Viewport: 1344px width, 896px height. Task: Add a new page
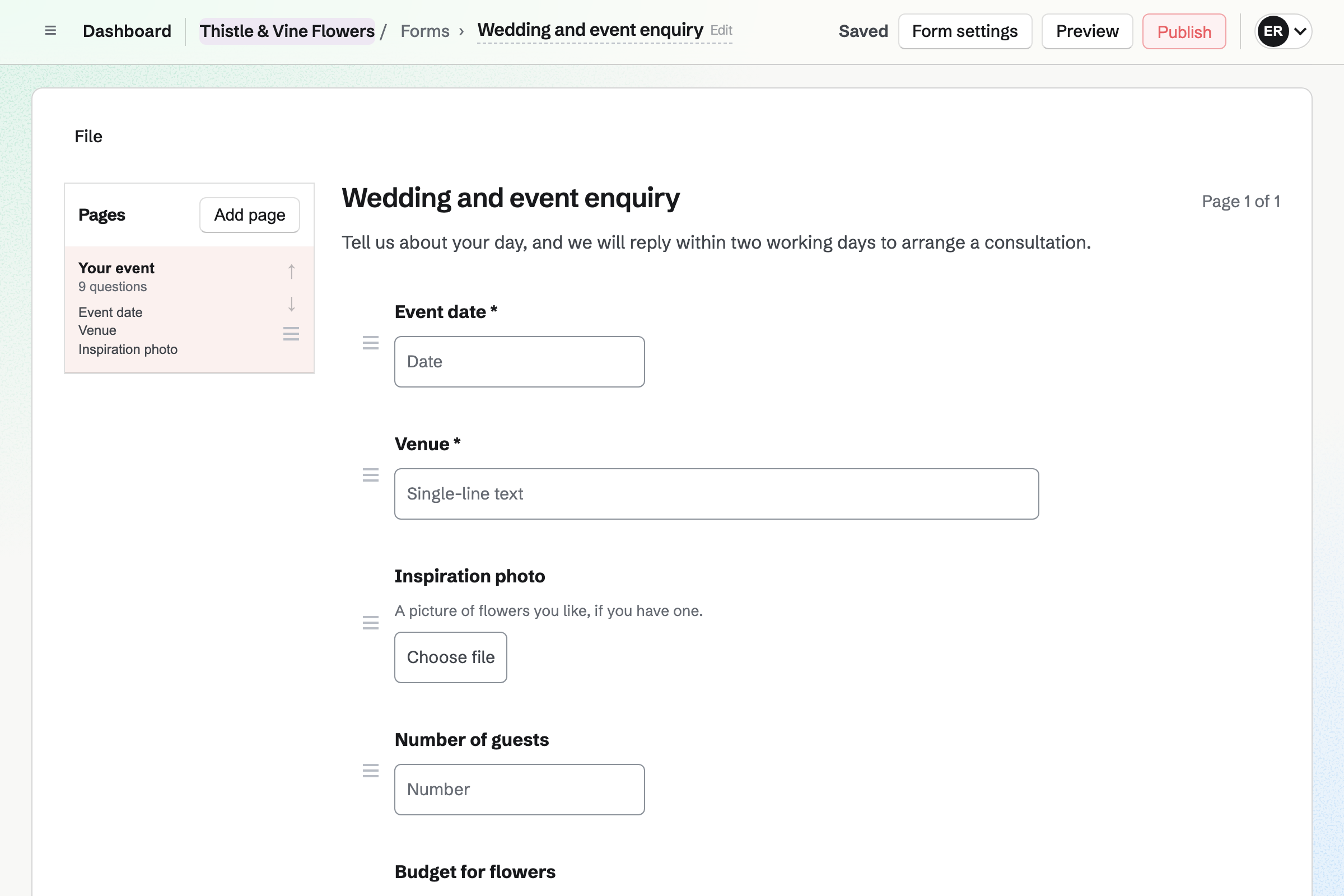[x=250, y=215]
